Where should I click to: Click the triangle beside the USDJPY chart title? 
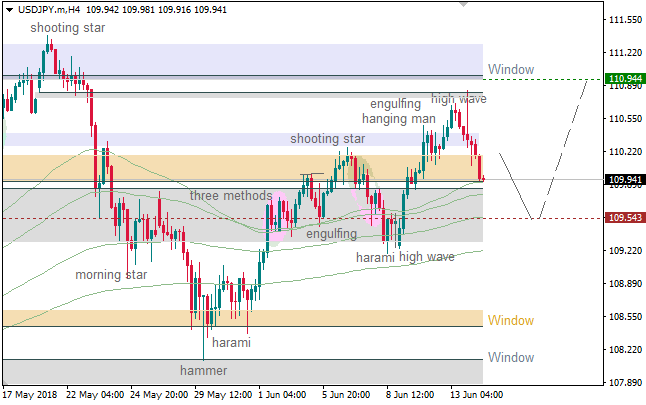tap(8, 8)
